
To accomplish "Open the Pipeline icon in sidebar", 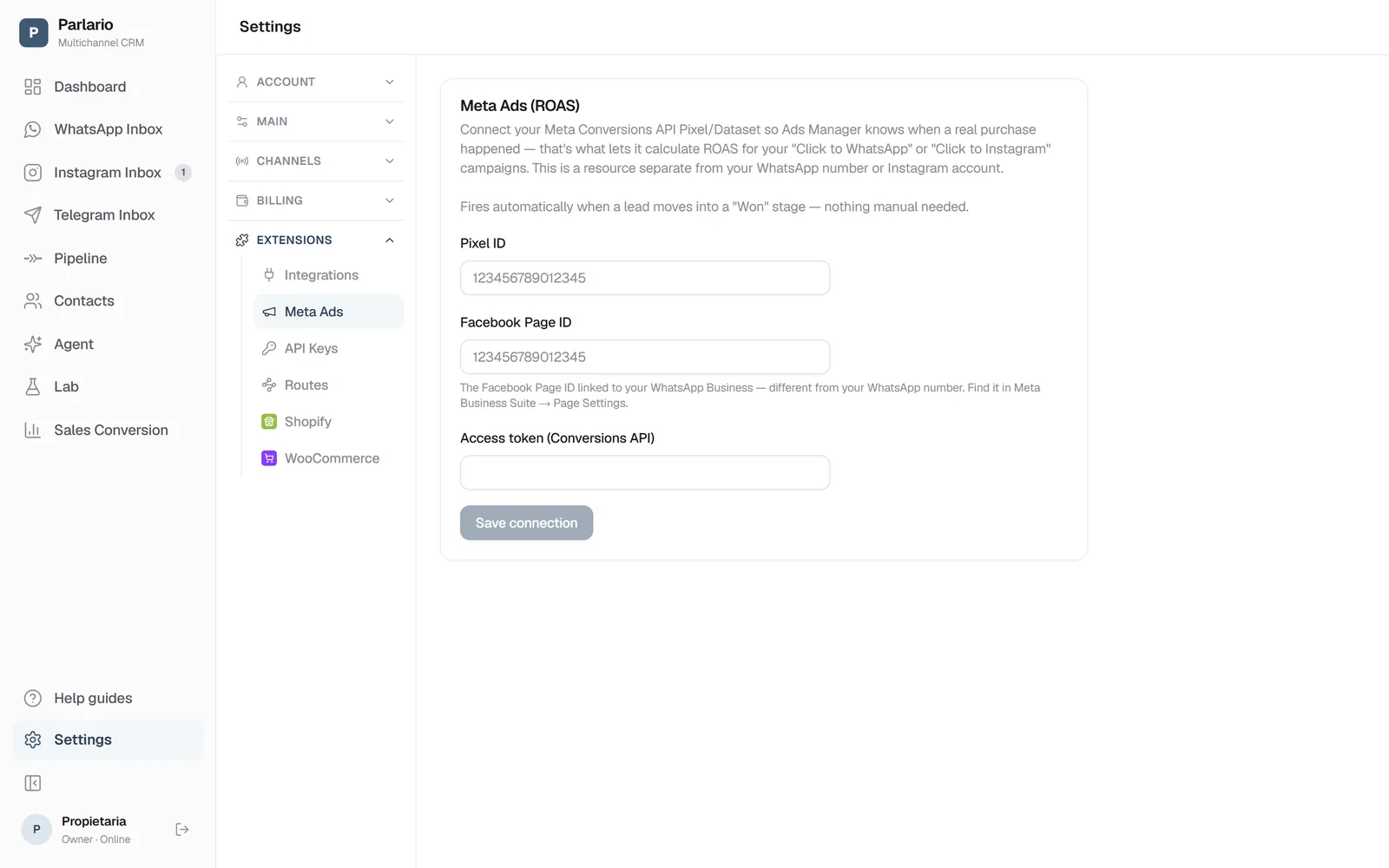I will click(x=33, y=259).
